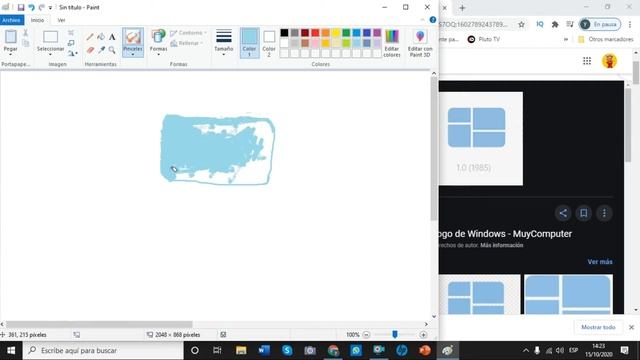This screenshot has width=640, height=360.
Task: Open the Formas shapes gallery
Action: 158,42
